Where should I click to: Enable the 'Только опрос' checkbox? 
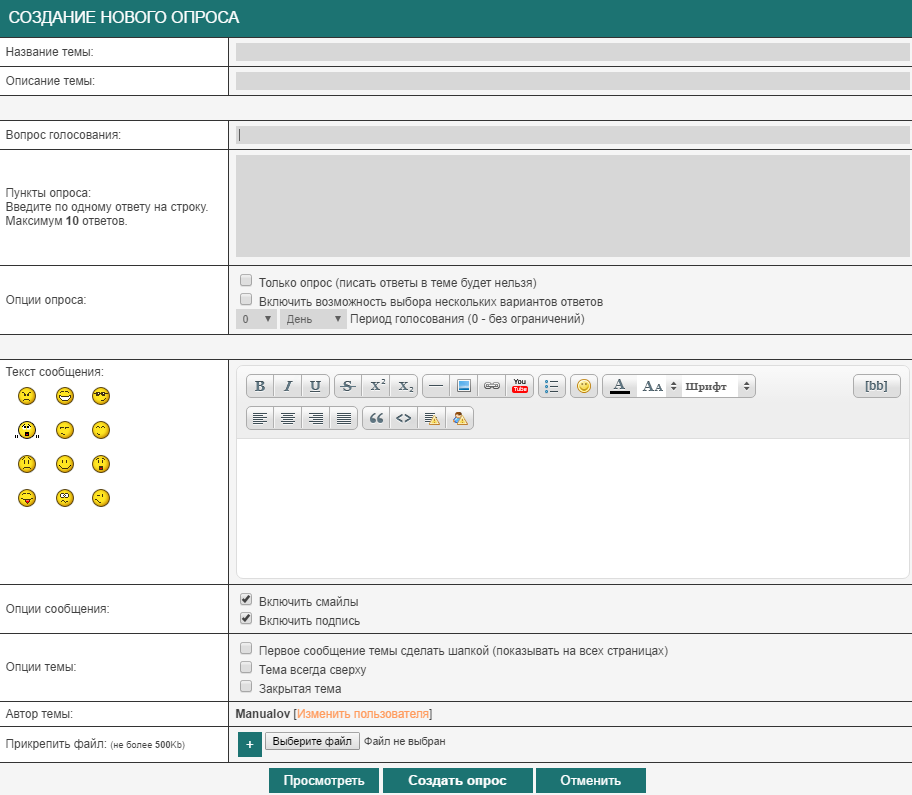pyautogui.click(x=246, y=282)
